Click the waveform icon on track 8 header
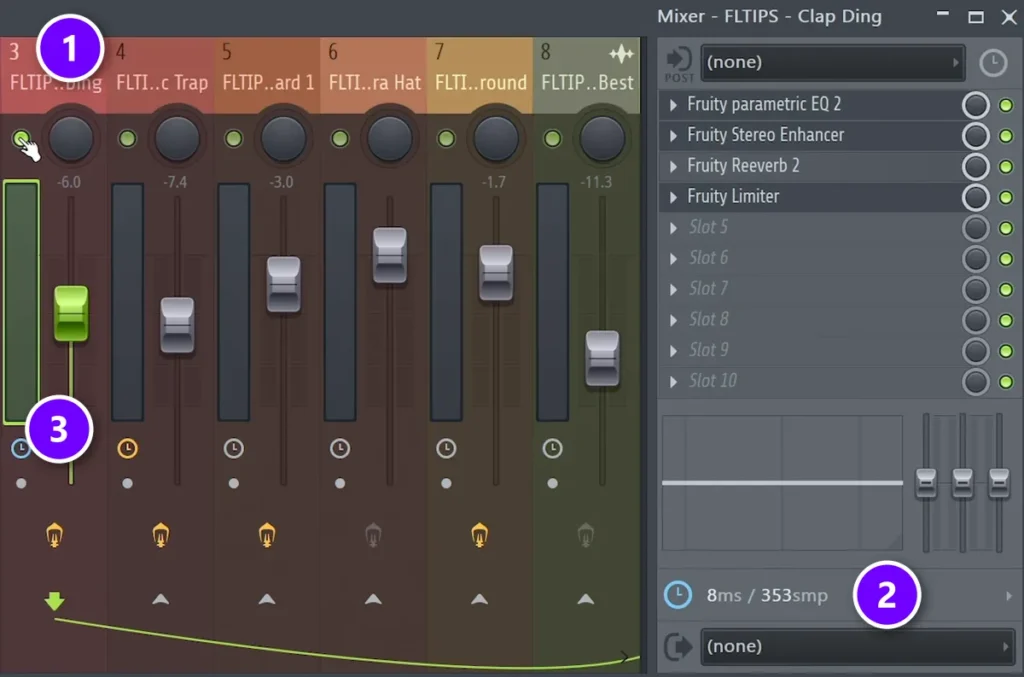This screenshot has width=1024, height=677. point(621,54)
